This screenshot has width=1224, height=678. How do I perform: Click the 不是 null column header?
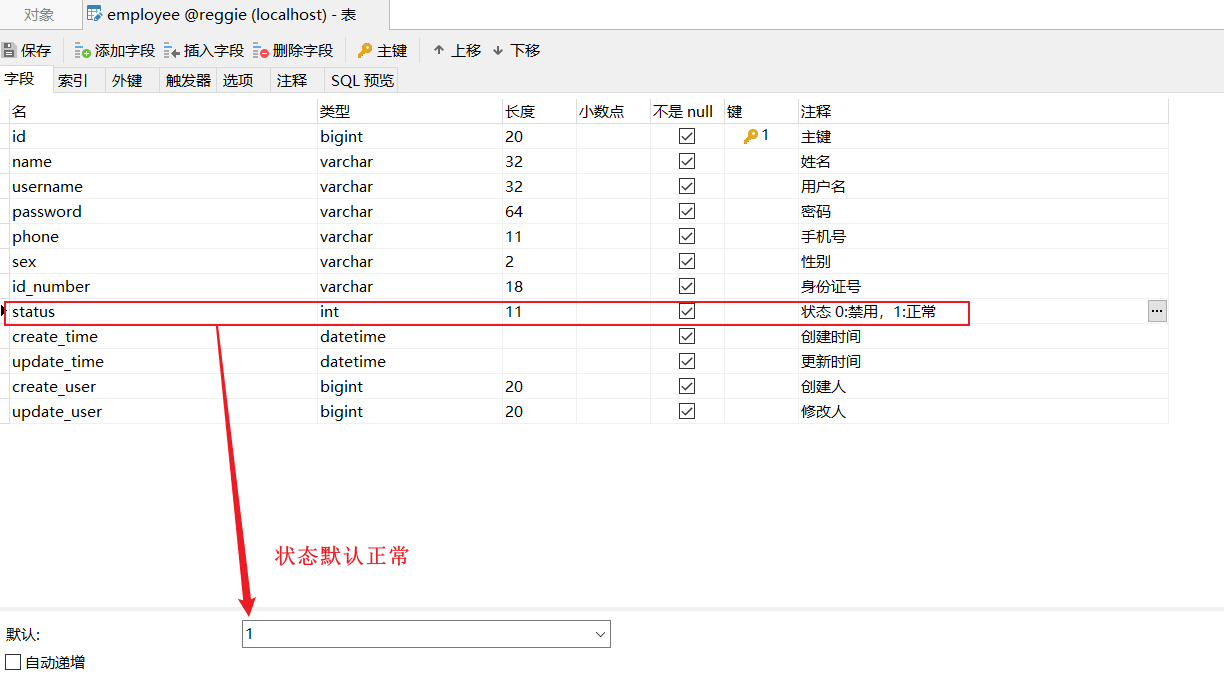point(687,111)
